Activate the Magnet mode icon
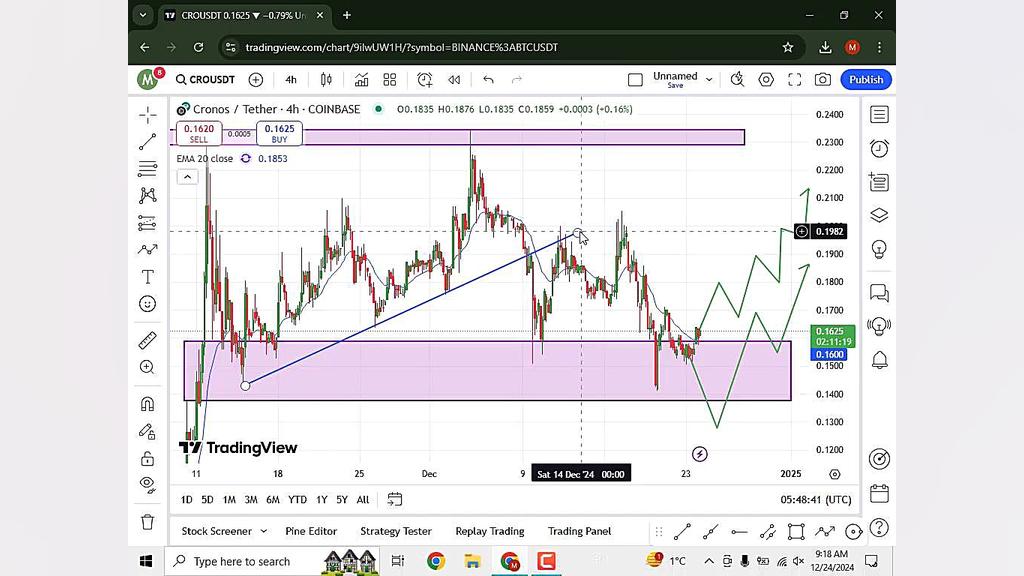Viewport: 1024px width, 576px height. point(148,404)
